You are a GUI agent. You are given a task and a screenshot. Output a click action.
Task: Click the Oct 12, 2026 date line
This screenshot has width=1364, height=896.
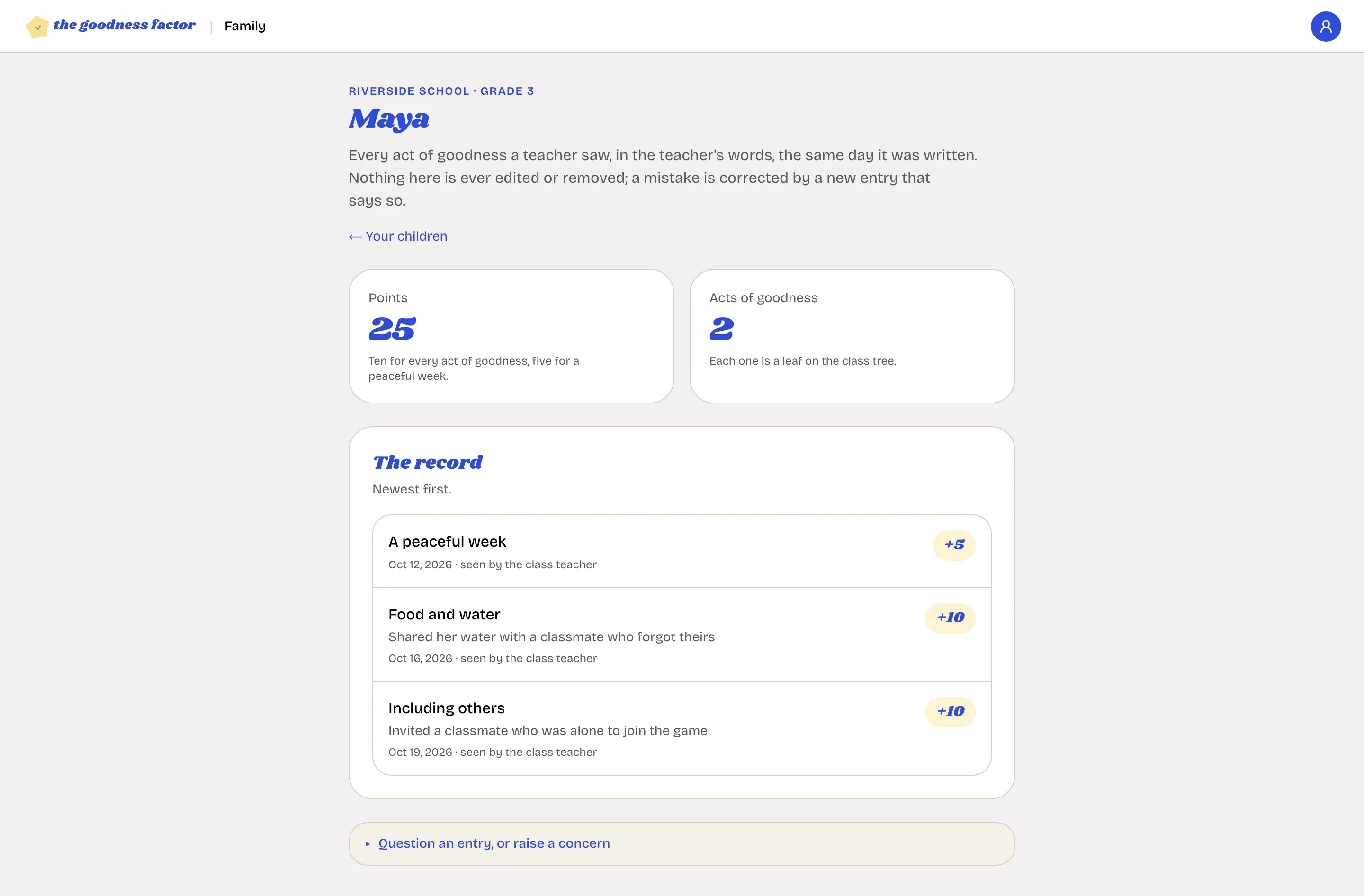tap(492, 564)
